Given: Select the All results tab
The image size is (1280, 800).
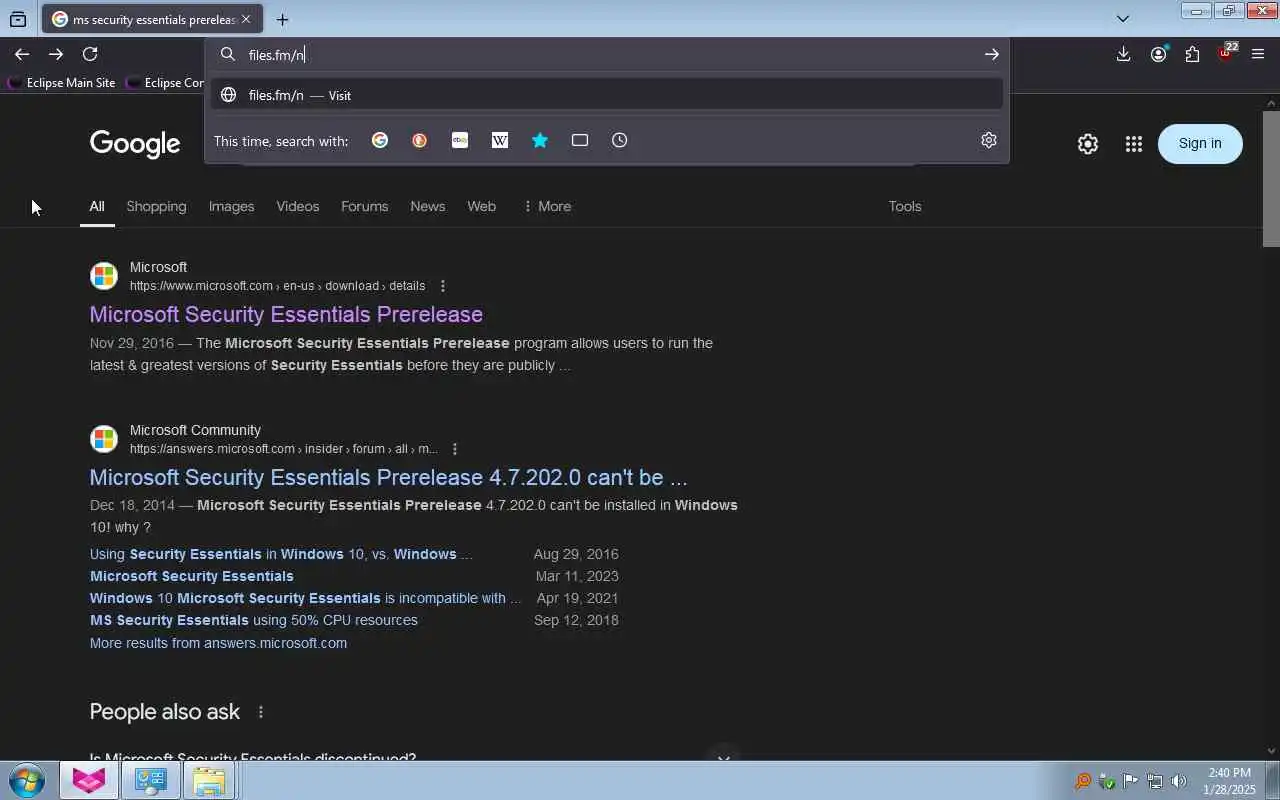Looking at the screenshot, I should click(97, 206).
